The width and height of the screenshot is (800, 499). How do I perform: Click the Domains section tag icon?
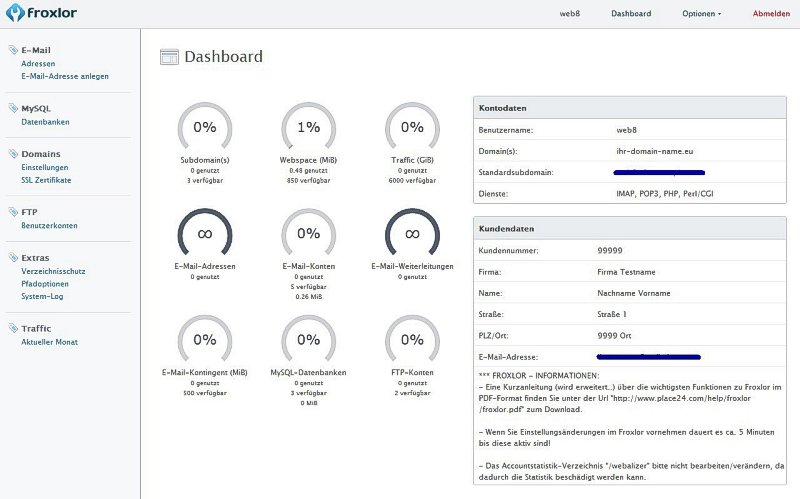12,154
